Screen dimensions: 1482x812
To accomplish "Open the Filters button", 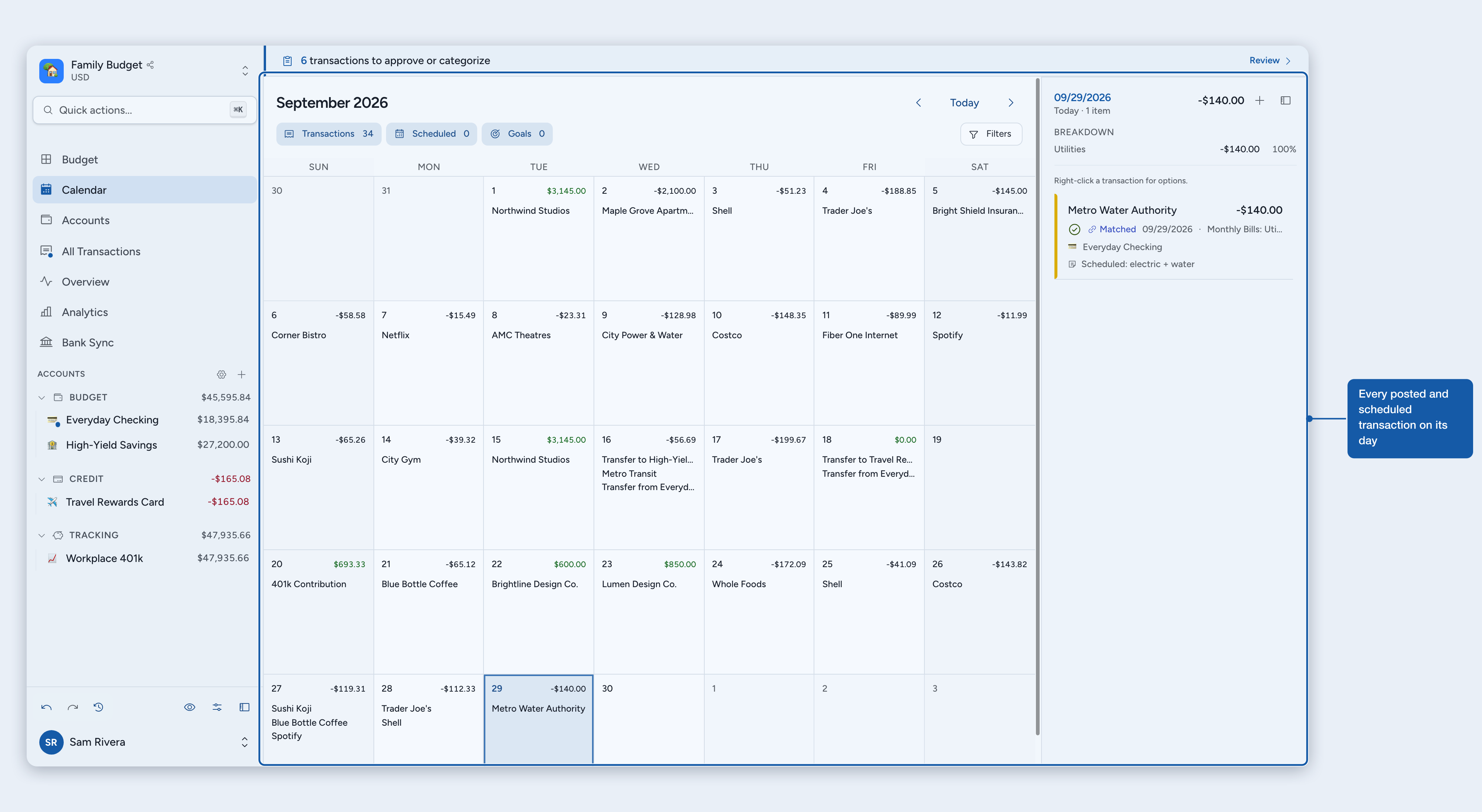I will pos(991,134).
